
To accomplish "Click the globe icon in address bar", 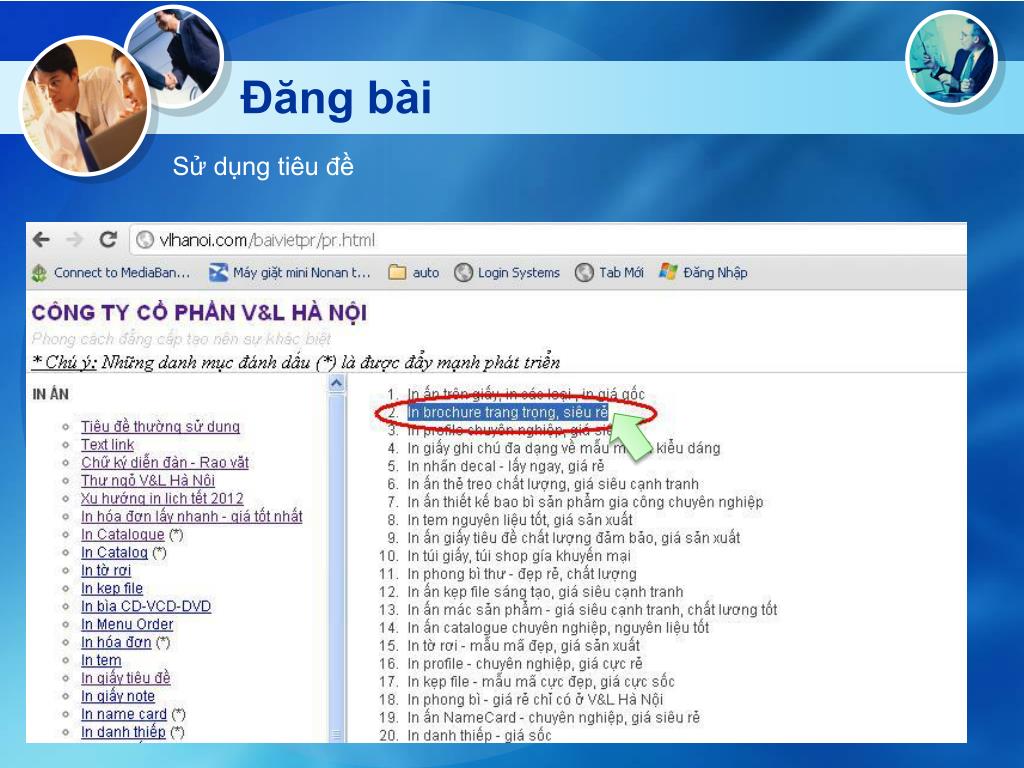I will 144,240.
